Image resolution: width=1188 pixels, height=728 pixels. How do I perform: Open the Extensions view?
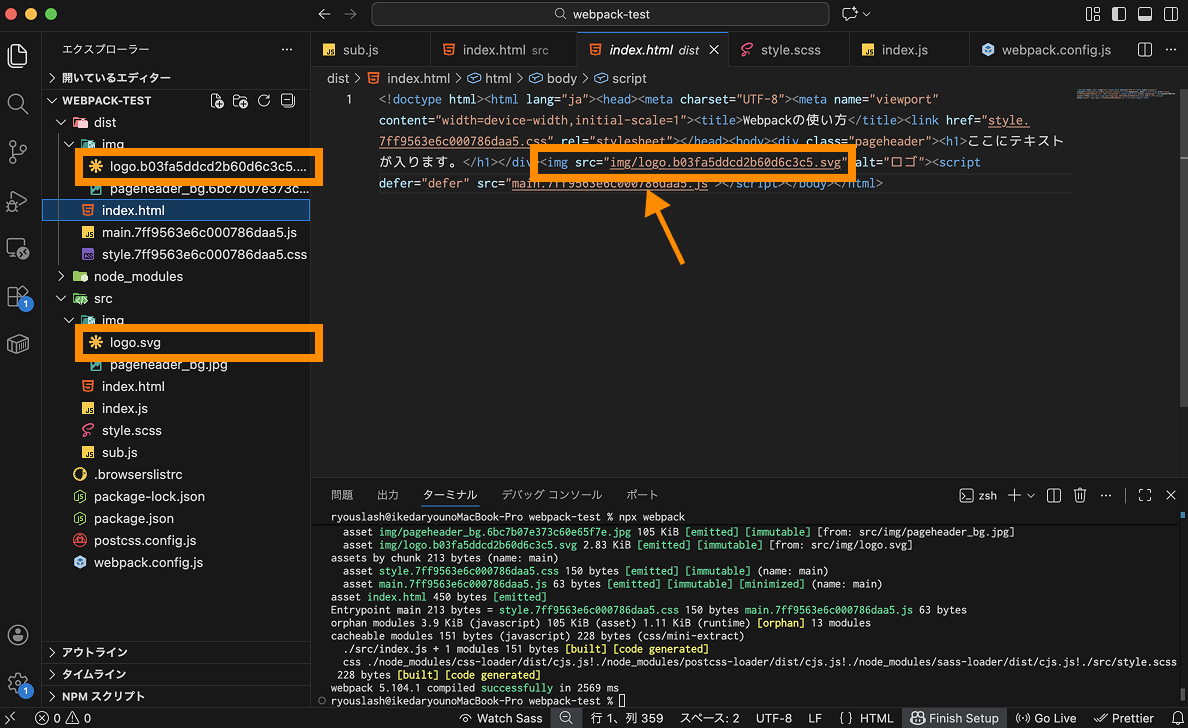17,296
